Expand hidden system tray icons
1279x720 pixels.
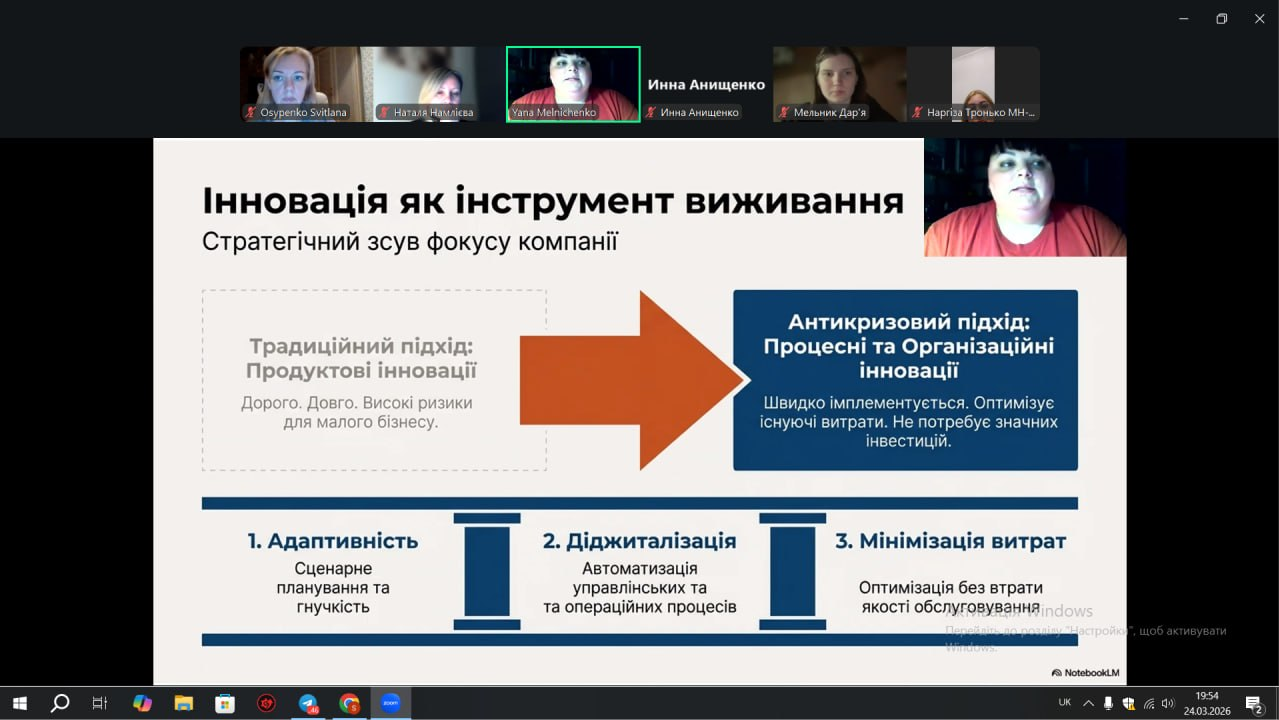tap(1089, 703)
